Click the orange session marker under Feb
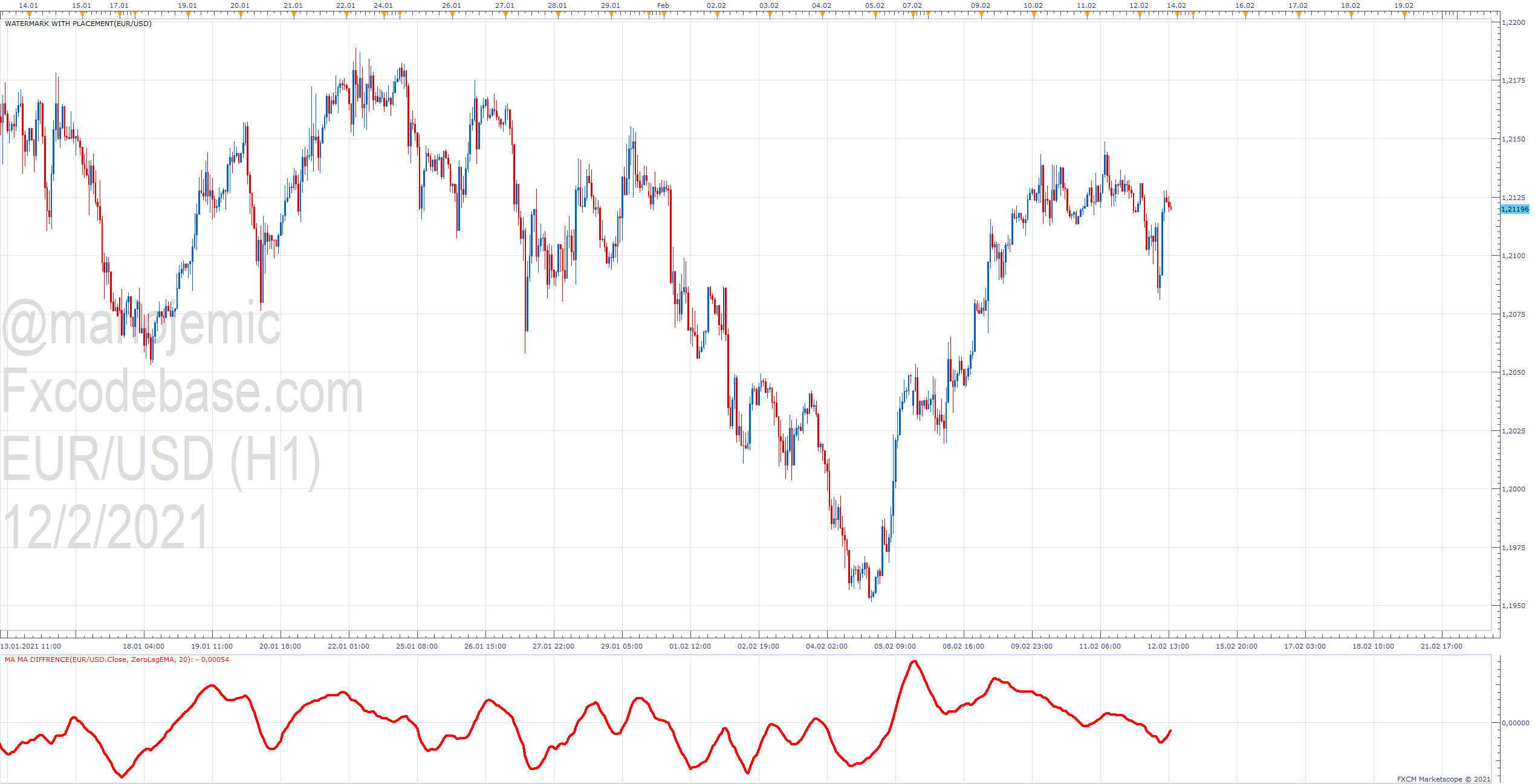The width and height of the screenshot is (1535, 784). (x=664, y=15)
